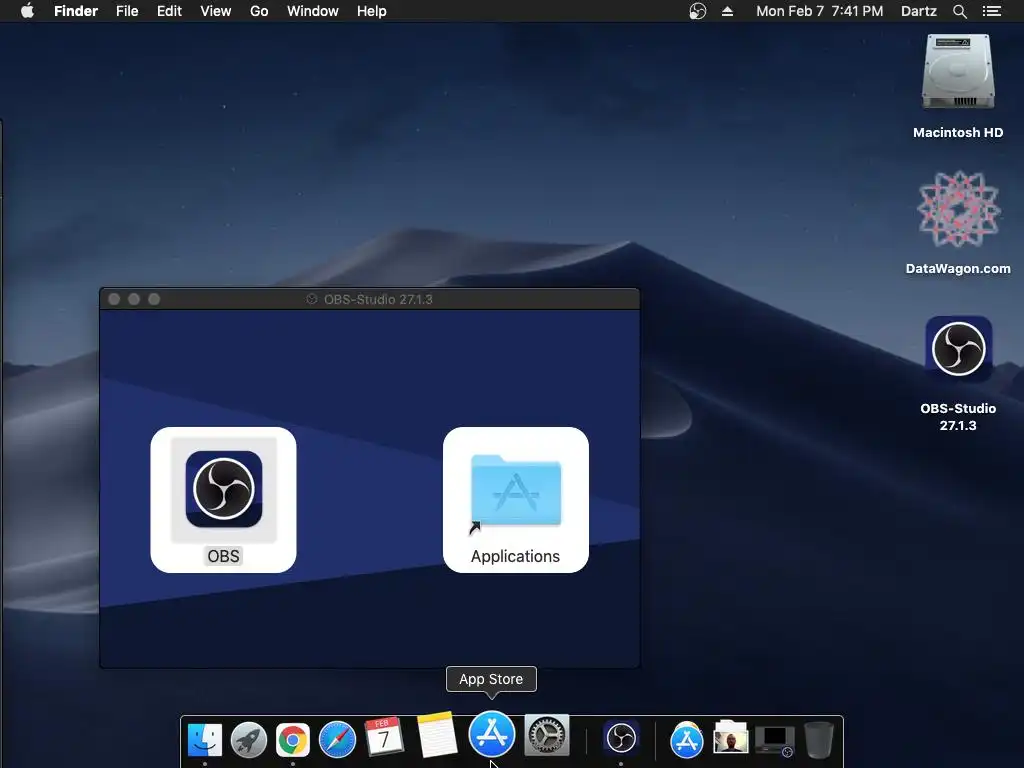Viewport: 1024px width, 768px height.
Task: Open Finder from the Dock
Action: (204, 740)
